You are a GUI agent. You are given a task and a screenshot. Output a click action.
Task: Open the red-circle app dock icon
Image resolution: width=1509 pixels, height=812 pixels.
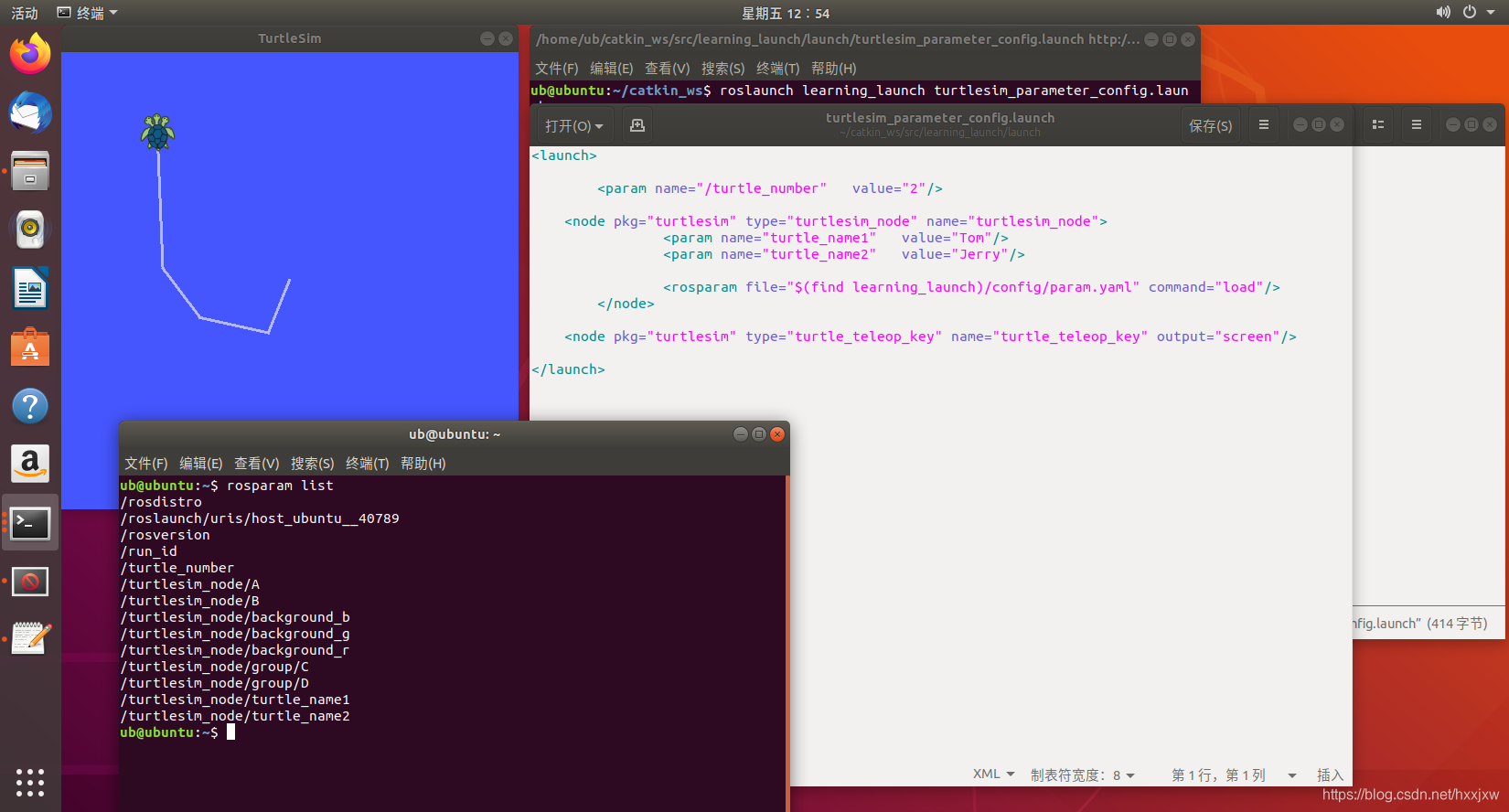pos(30,582)
